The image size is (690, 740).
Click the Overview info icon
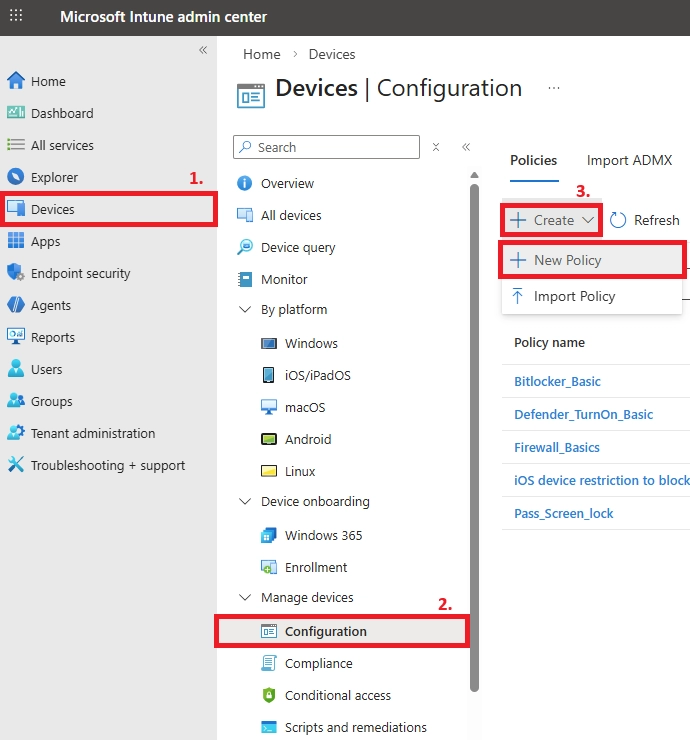click(x=244, y=183)
